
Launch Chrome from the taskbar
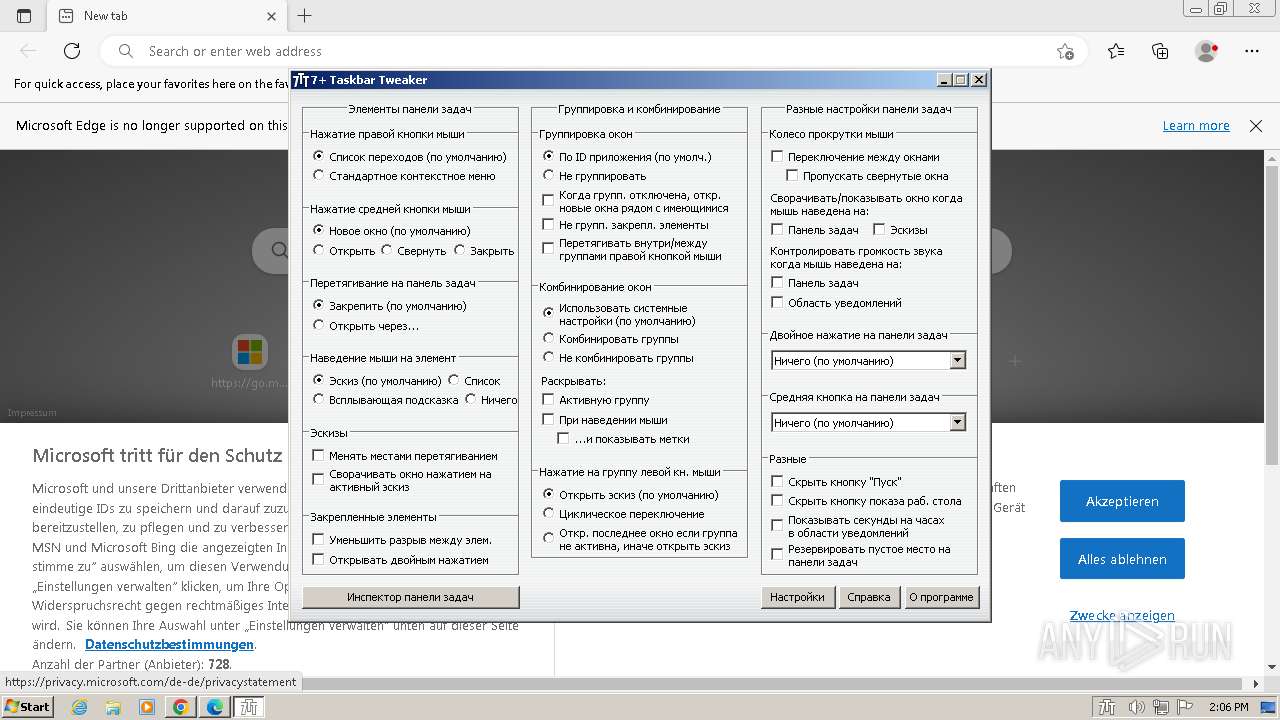[181, 707]
